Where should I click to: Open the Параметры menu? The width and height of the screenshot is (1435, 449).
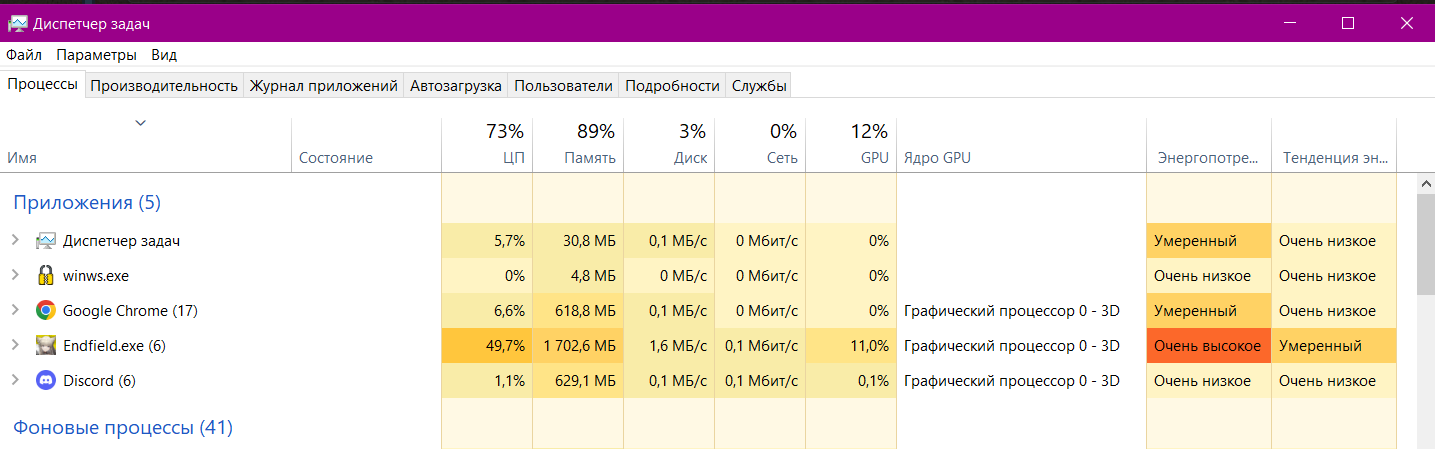click(96, 55)
